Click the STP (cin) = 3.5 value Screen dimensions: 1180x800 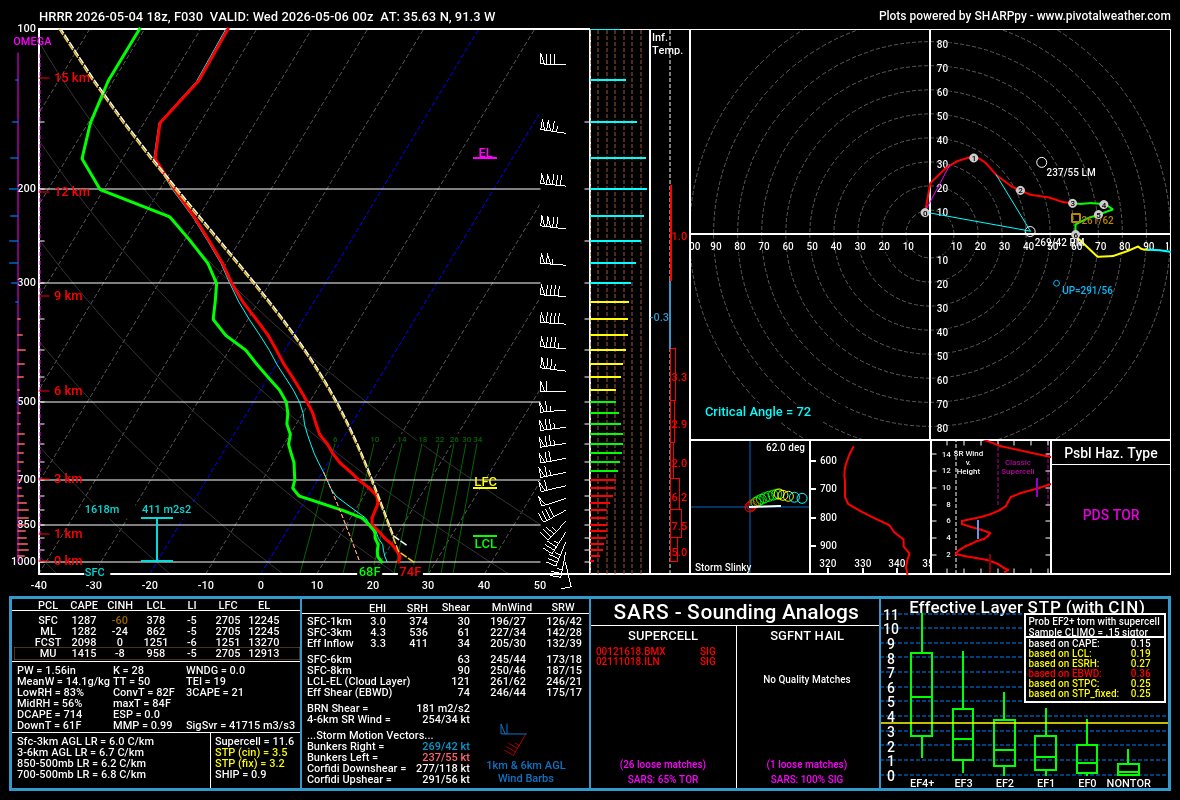(251, 753)
